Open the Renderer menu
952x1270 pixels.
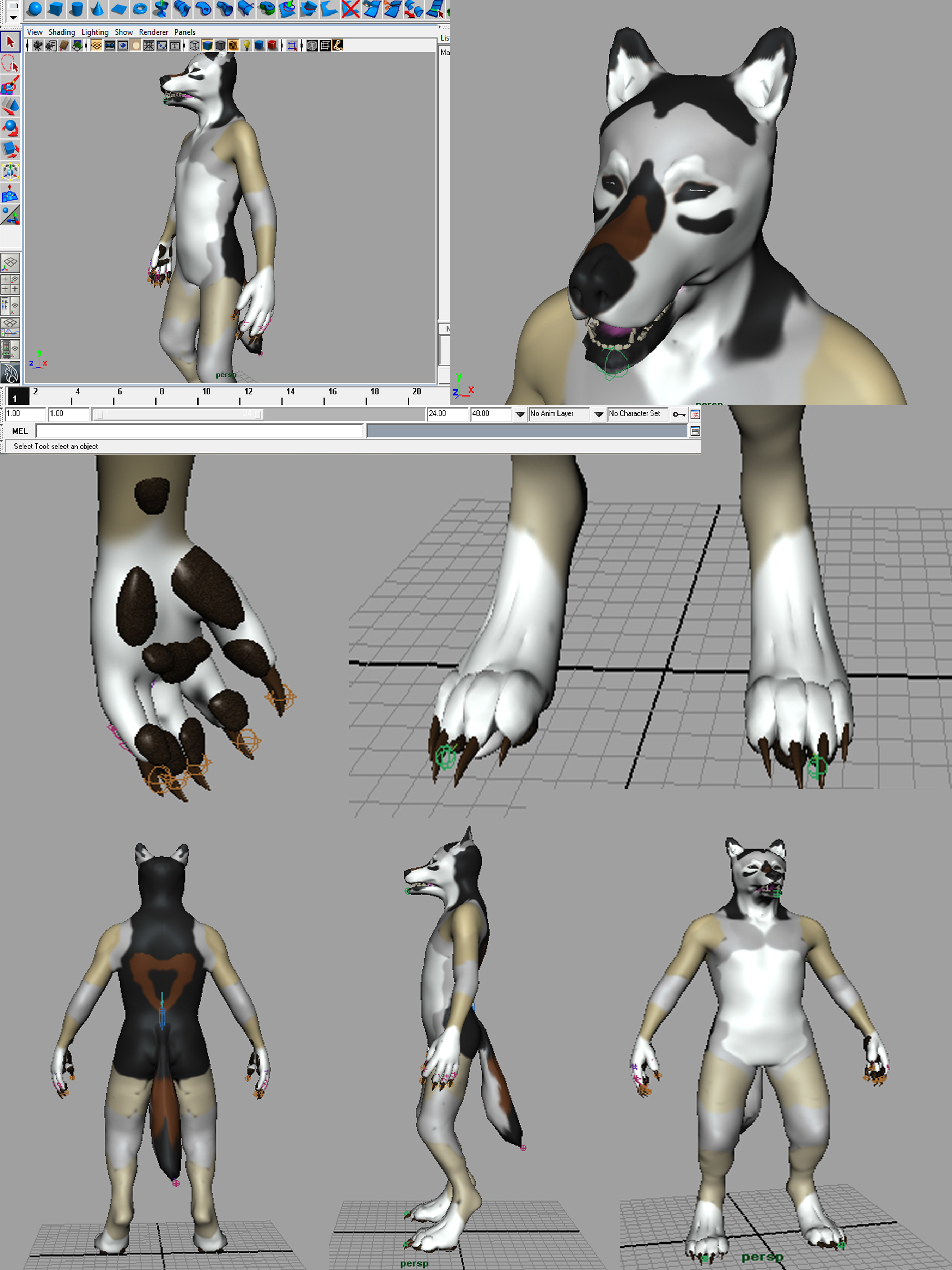pyautogui.click(x=153, y=32)
